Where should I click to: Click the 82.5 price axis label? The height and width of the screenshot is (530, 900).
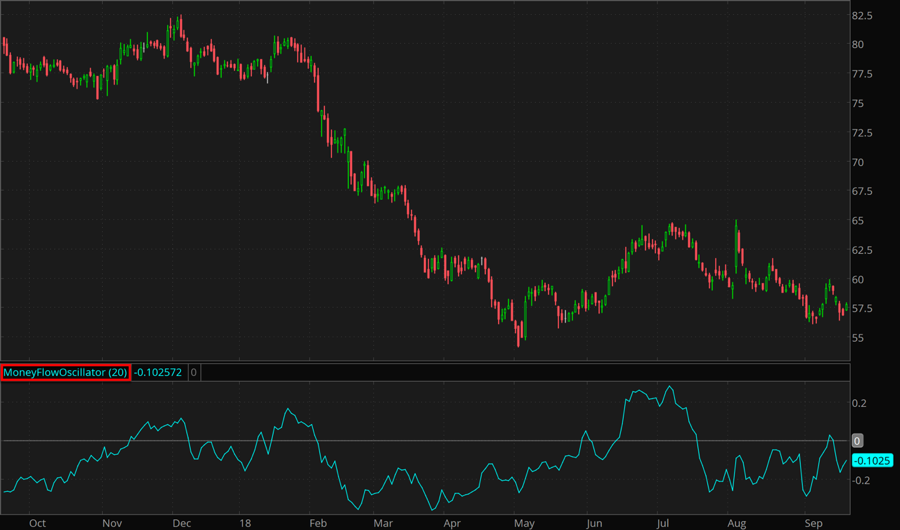coord(863,16)
